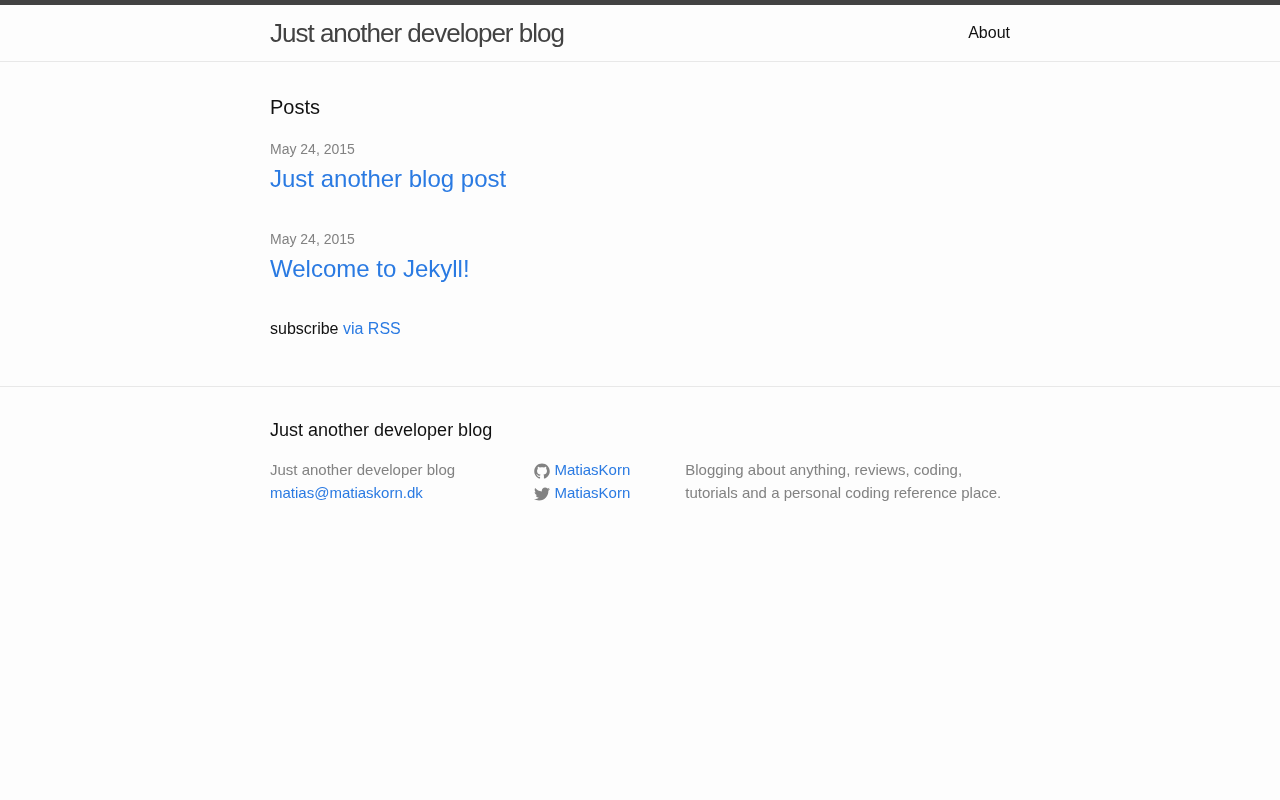Click the site title in the header
The height and width of the screenshot is (800, 1280).
coord(417,33)
